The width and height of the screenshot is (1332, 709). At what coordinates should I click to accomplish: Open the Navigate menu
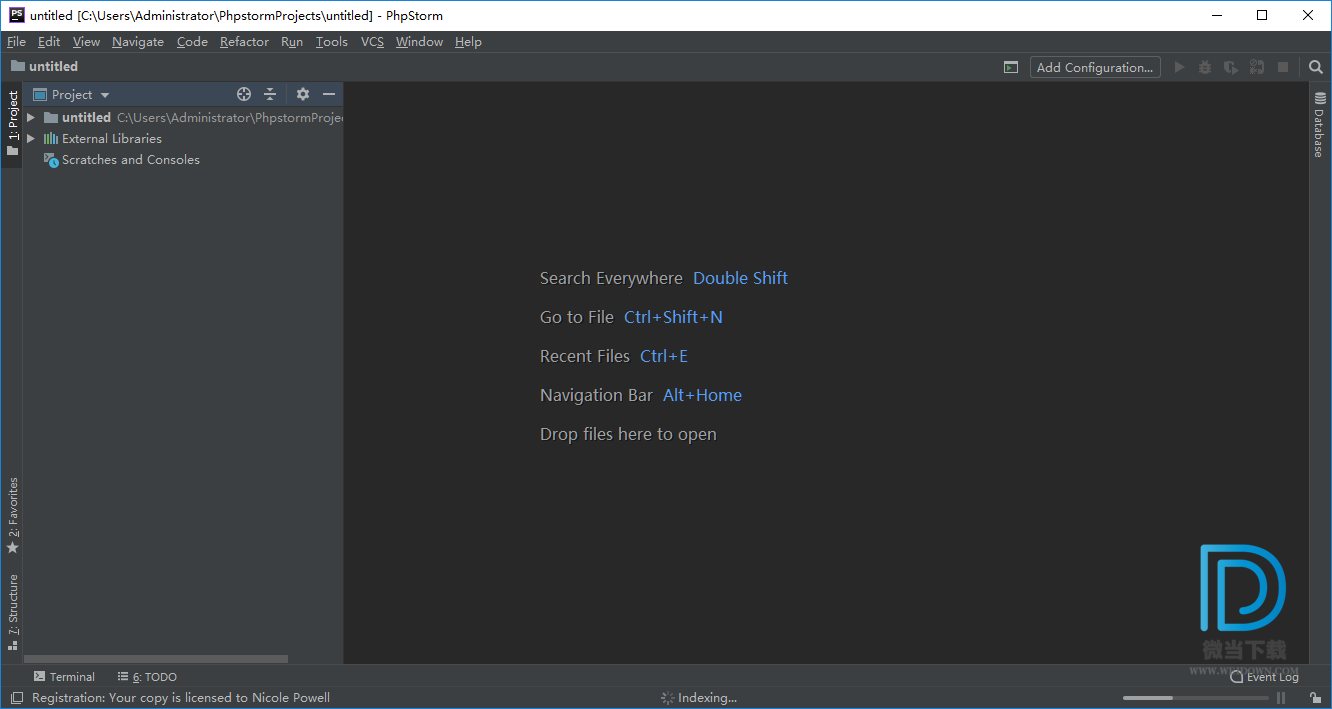point(138,42)
